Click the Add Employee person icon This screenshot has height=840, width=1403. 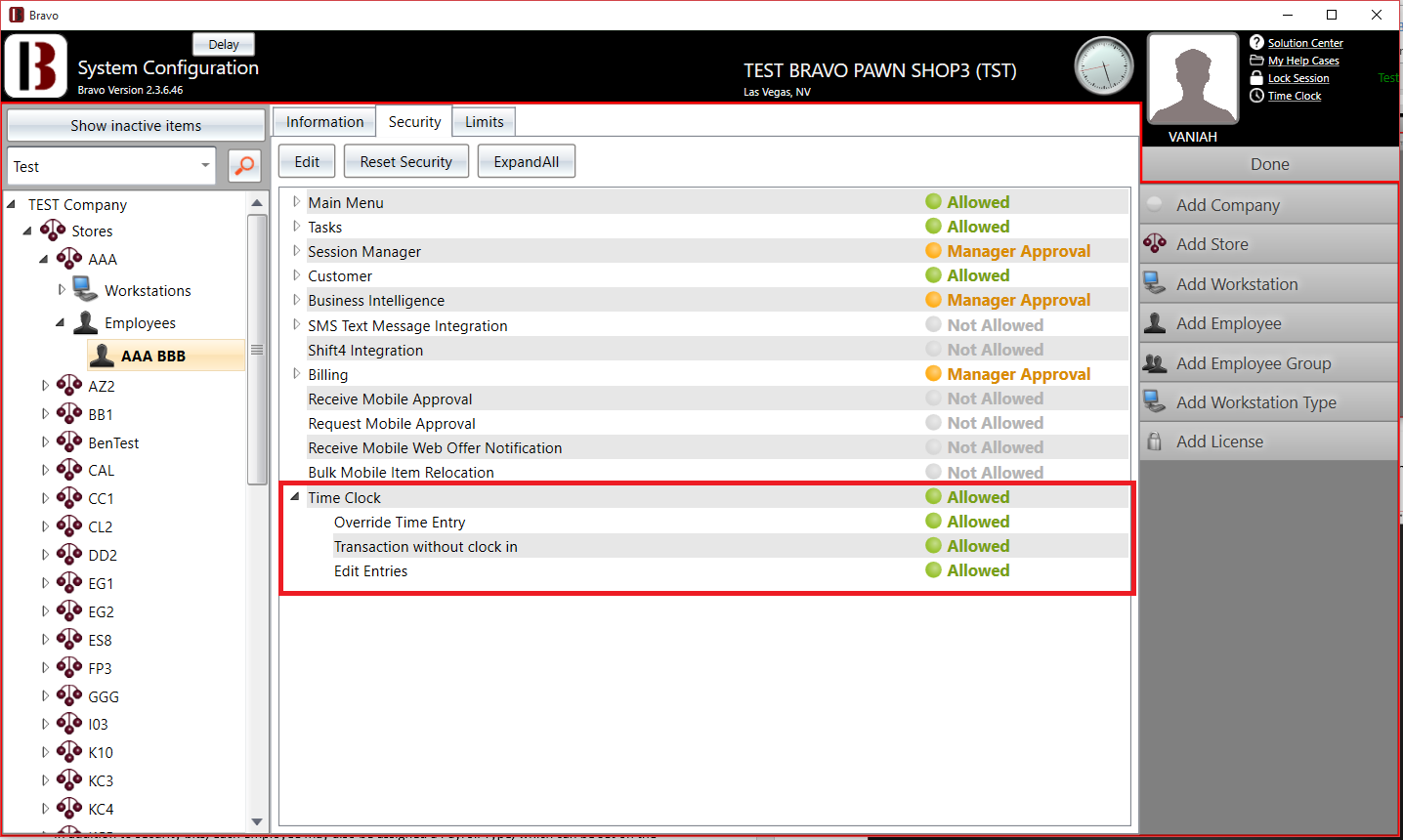point(1155,322)
